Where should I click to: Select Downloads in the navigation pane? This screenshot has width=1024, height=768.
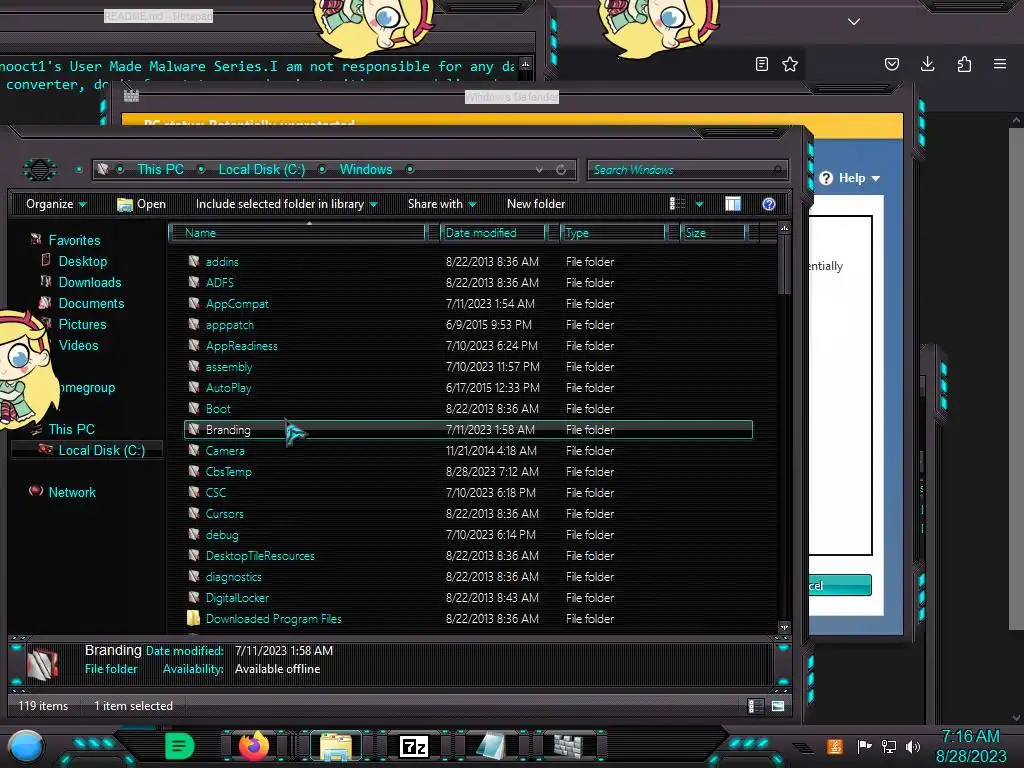tap(89, 282)
